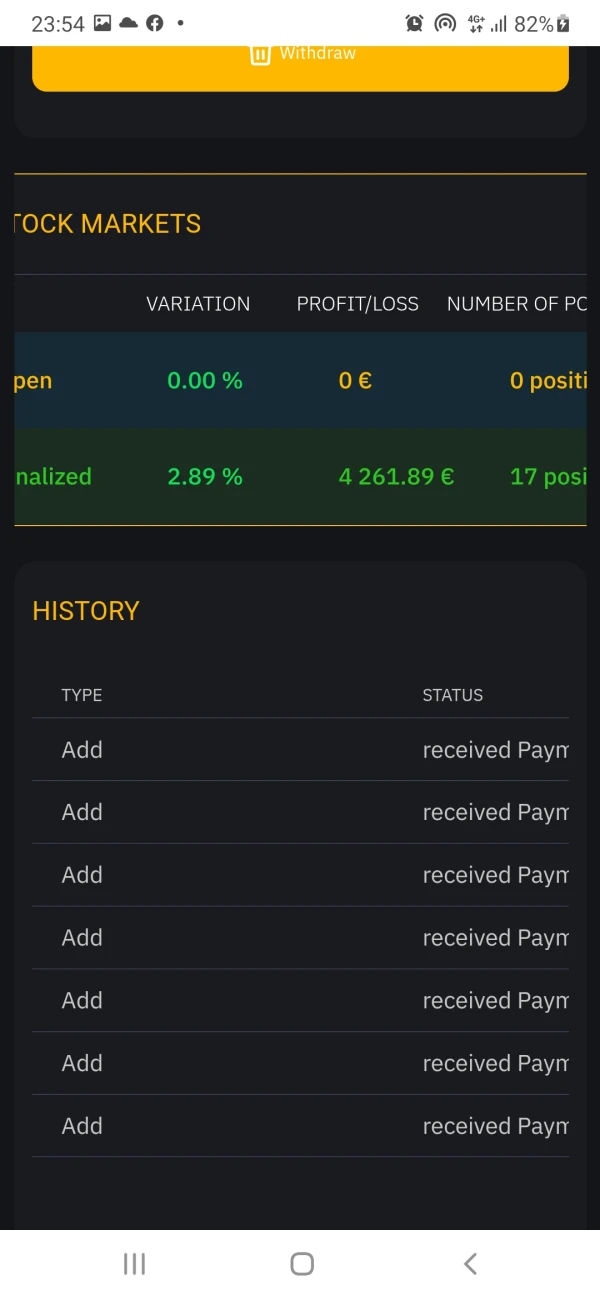Tap the alarm clock status icon
This screenshot has width=600, height=1300.
coord(414,23)
